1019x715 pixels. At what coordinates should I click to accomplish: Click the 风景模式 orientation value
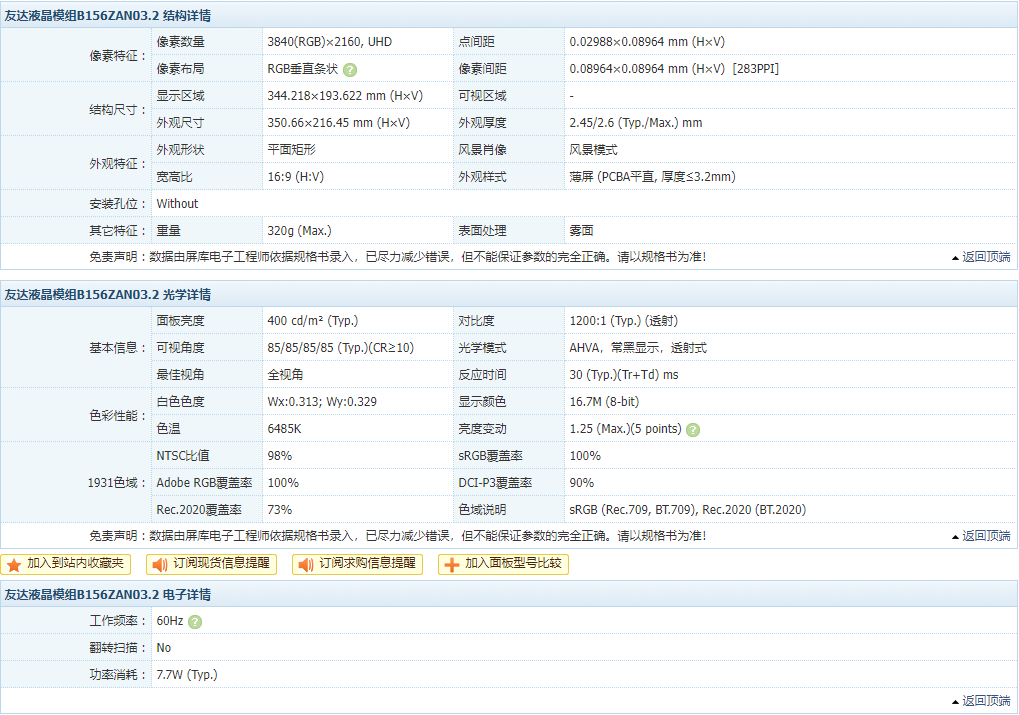click(593, 150)
